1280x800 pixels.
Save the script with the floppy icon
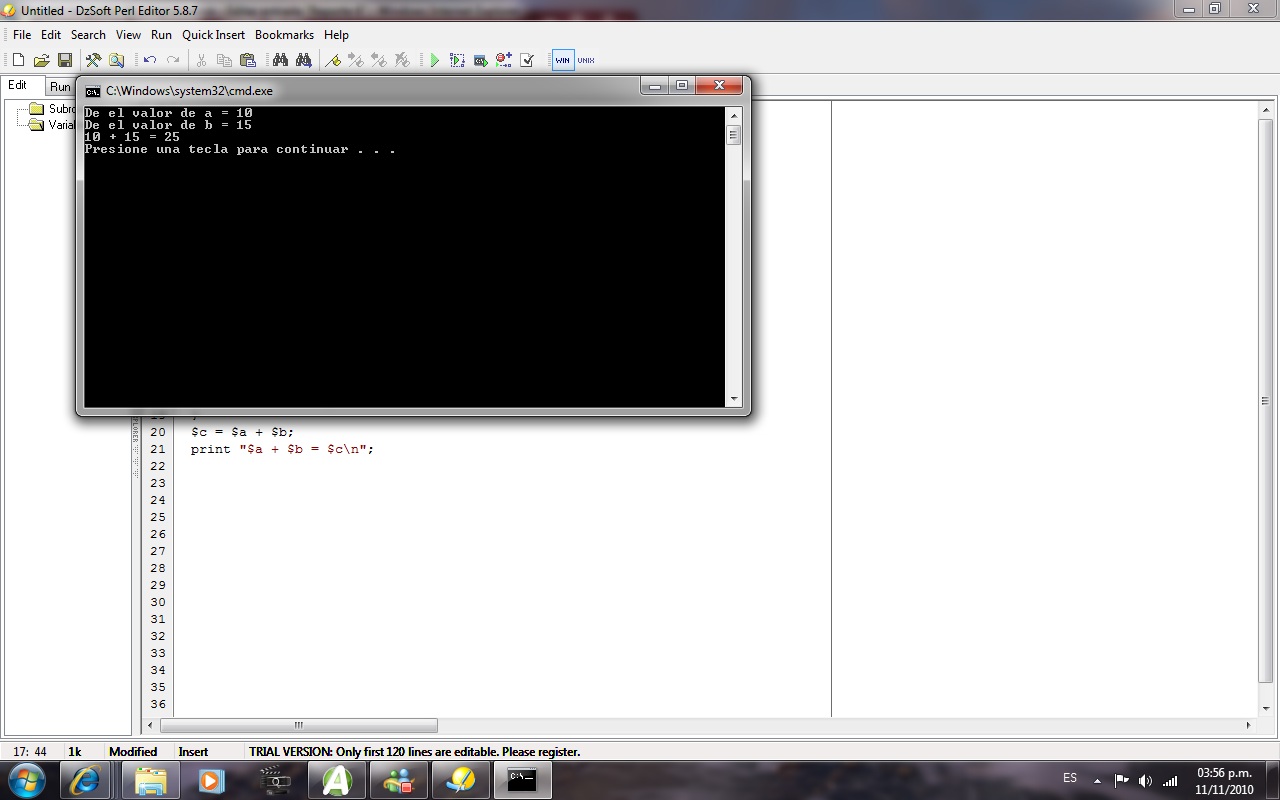[x=64, y=60]
